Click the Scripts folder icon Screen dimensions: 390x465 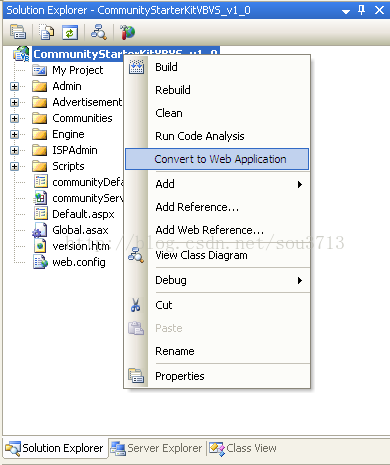click(x=40, y=166)
